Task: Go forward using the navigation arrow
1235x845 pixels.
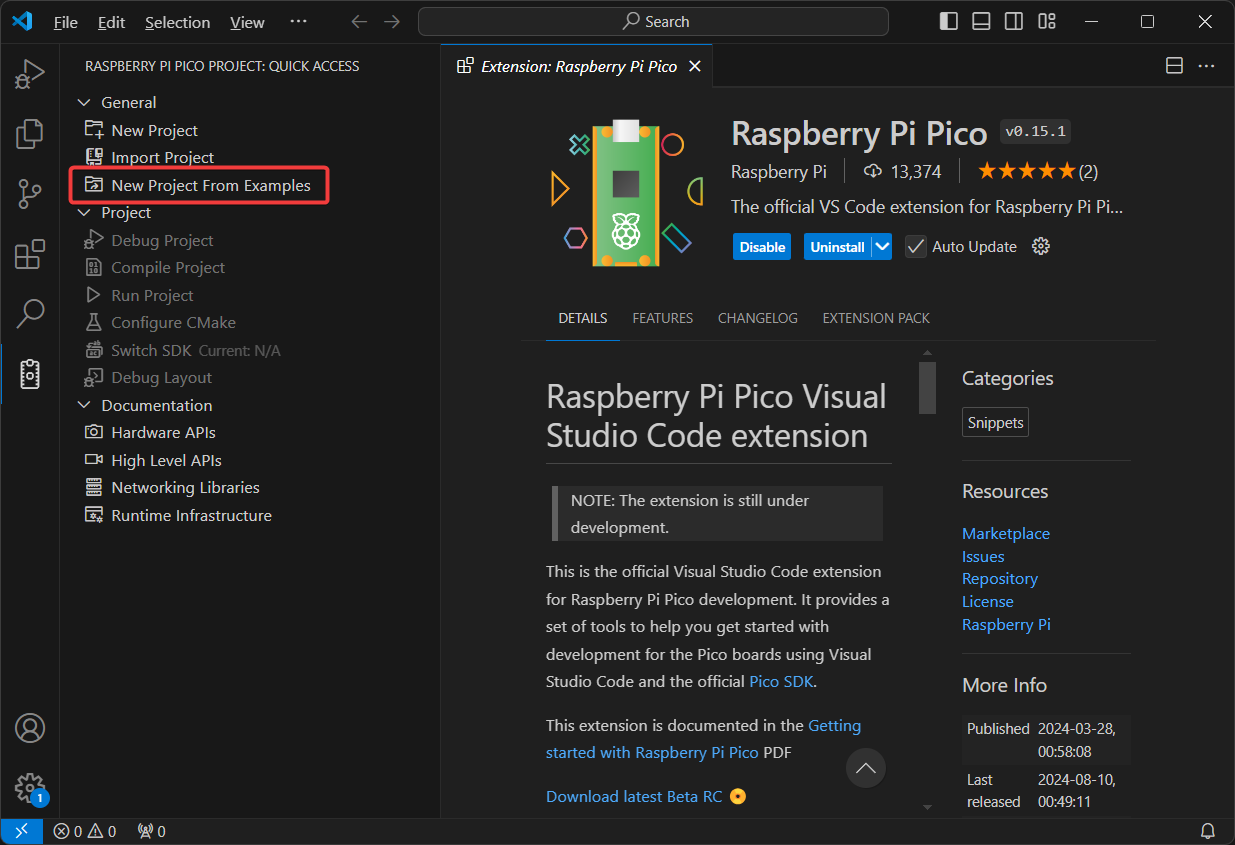Action: click(392, 22)
